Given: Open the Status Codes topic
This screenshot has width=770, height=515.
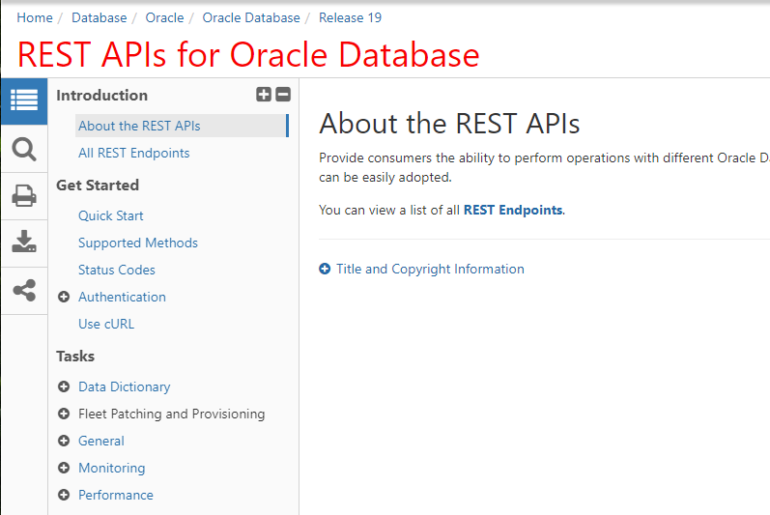Looking at the screenshot, I should pyautogui.click(x=116, y=270).
